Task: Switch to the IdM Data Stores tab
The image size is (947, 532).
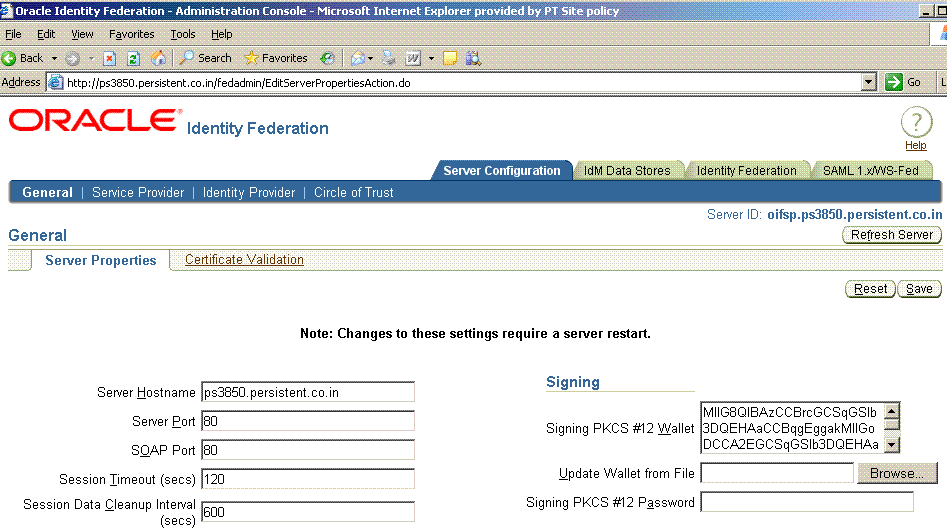Action: 627,171
